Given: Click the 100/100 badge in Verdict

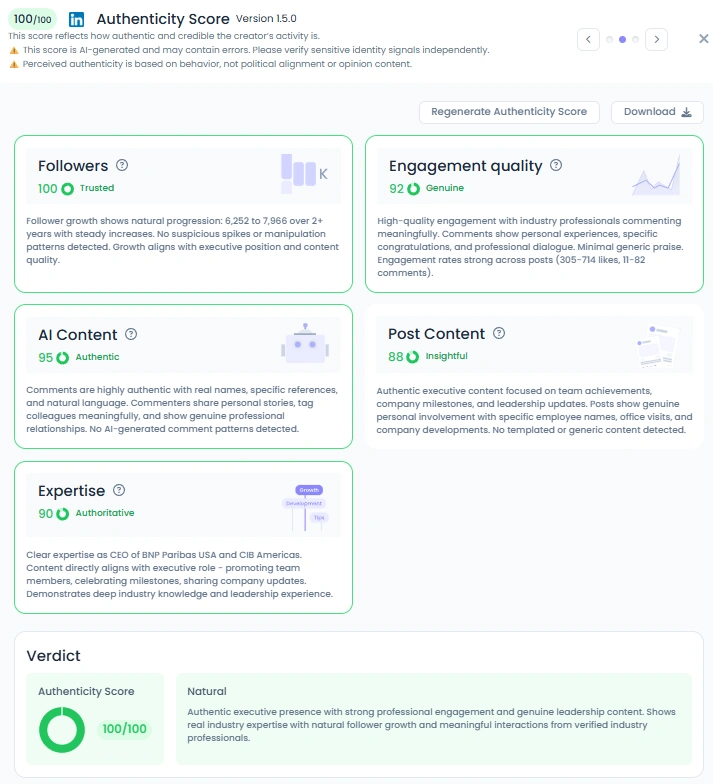Looking at the screenshot, I should click(124, 728).
